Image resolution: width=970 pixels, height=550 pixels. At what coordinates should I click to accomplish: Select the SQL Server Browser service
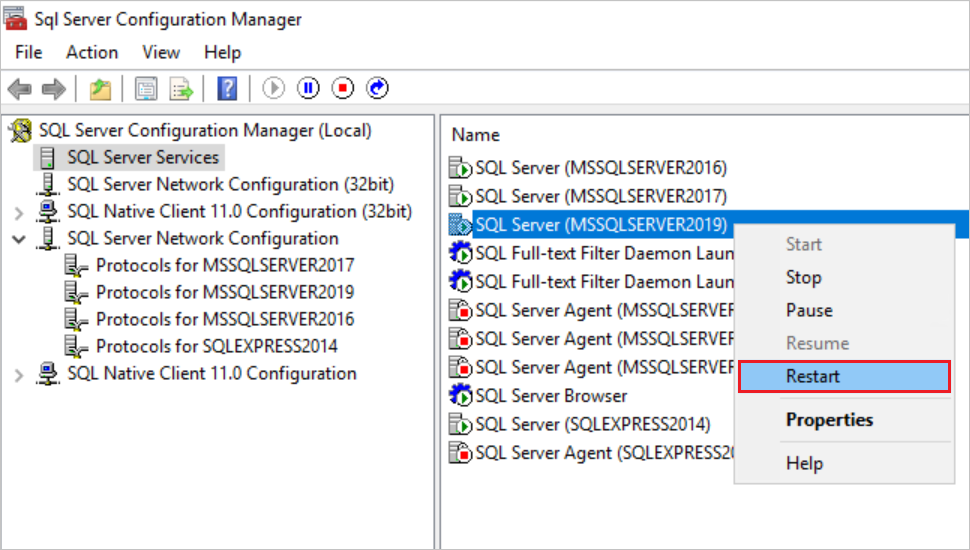point(550,396)
